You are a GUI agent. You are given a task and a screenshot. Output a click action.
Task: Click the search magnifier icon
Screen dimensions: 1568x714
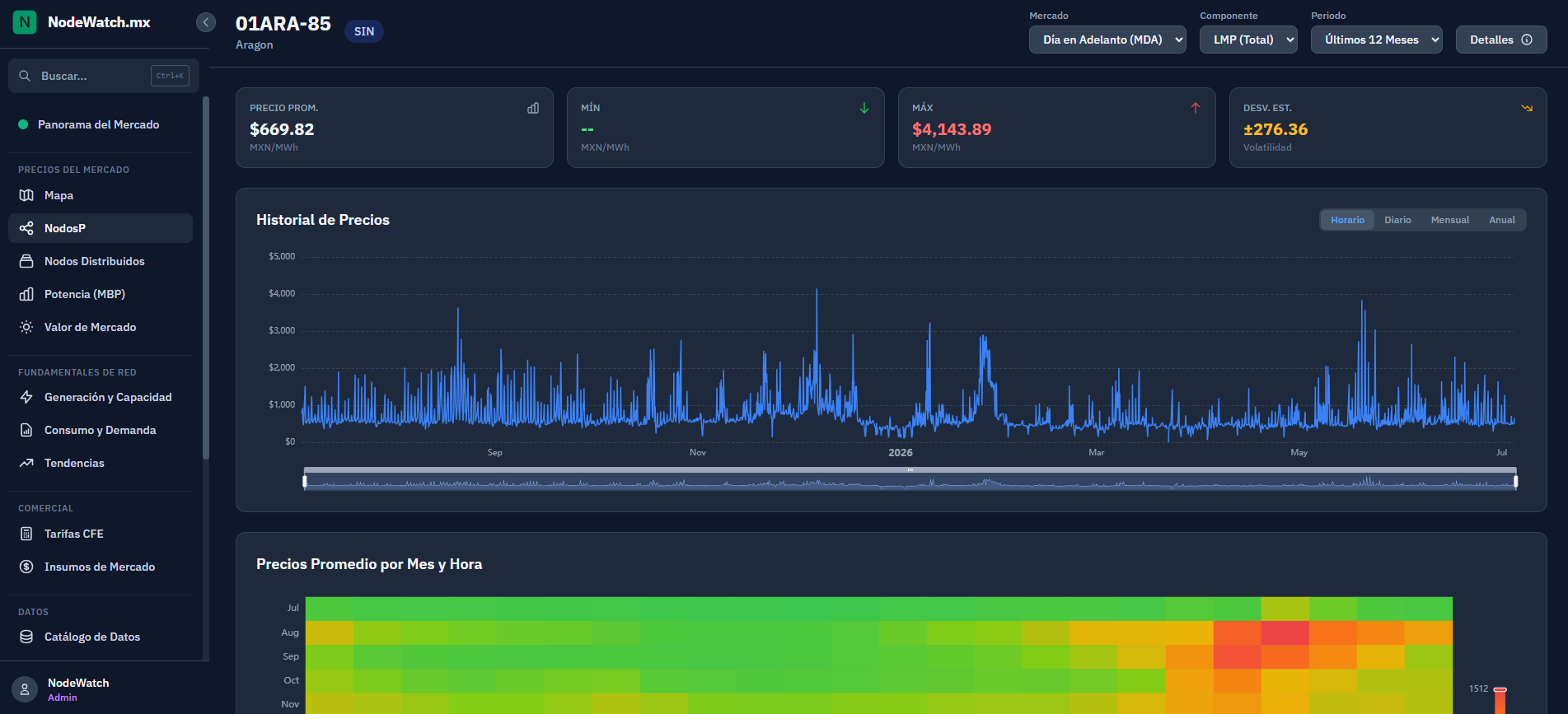25,76
